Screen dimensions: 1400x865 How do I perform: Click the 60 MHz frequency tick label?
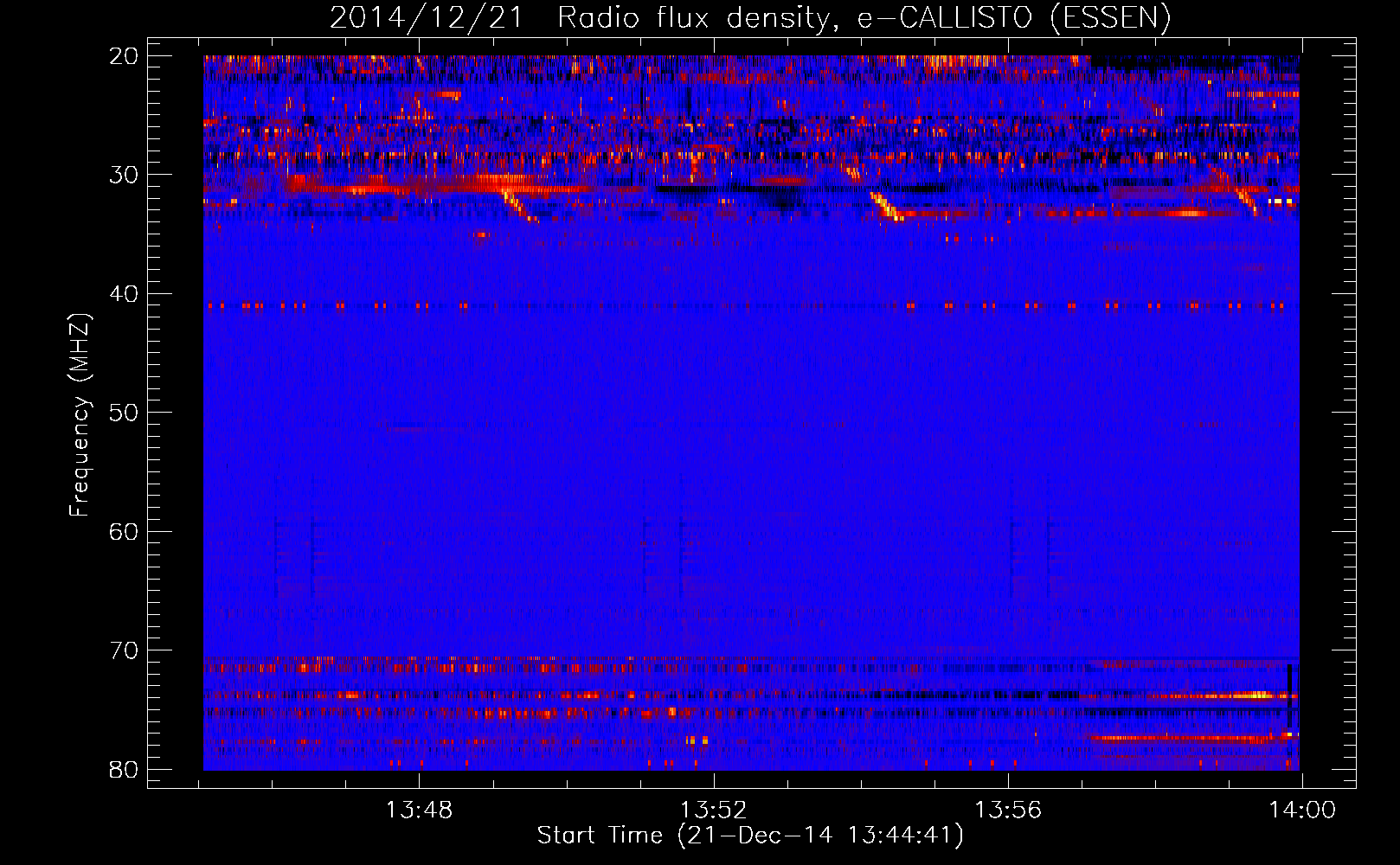(124, 532)
